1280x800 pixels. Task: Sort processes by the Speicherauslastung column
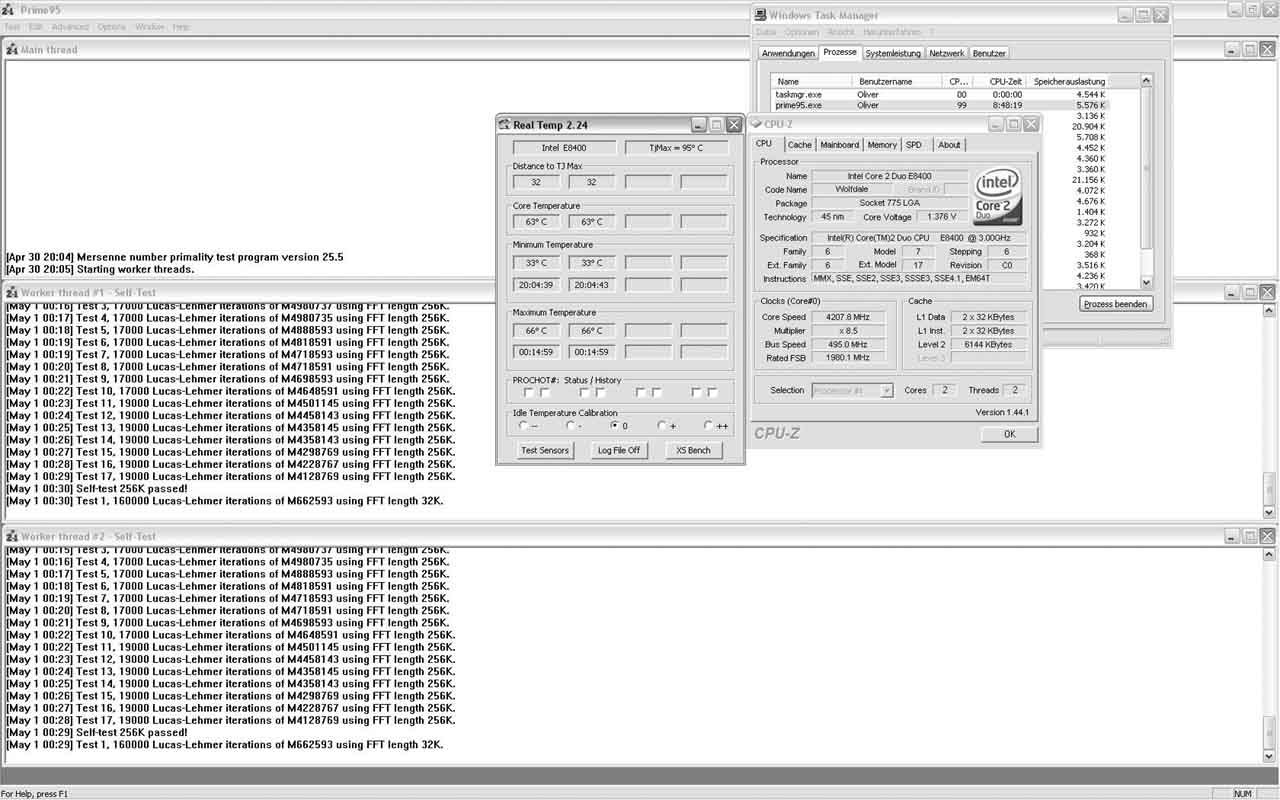[x=1069, y=81]
